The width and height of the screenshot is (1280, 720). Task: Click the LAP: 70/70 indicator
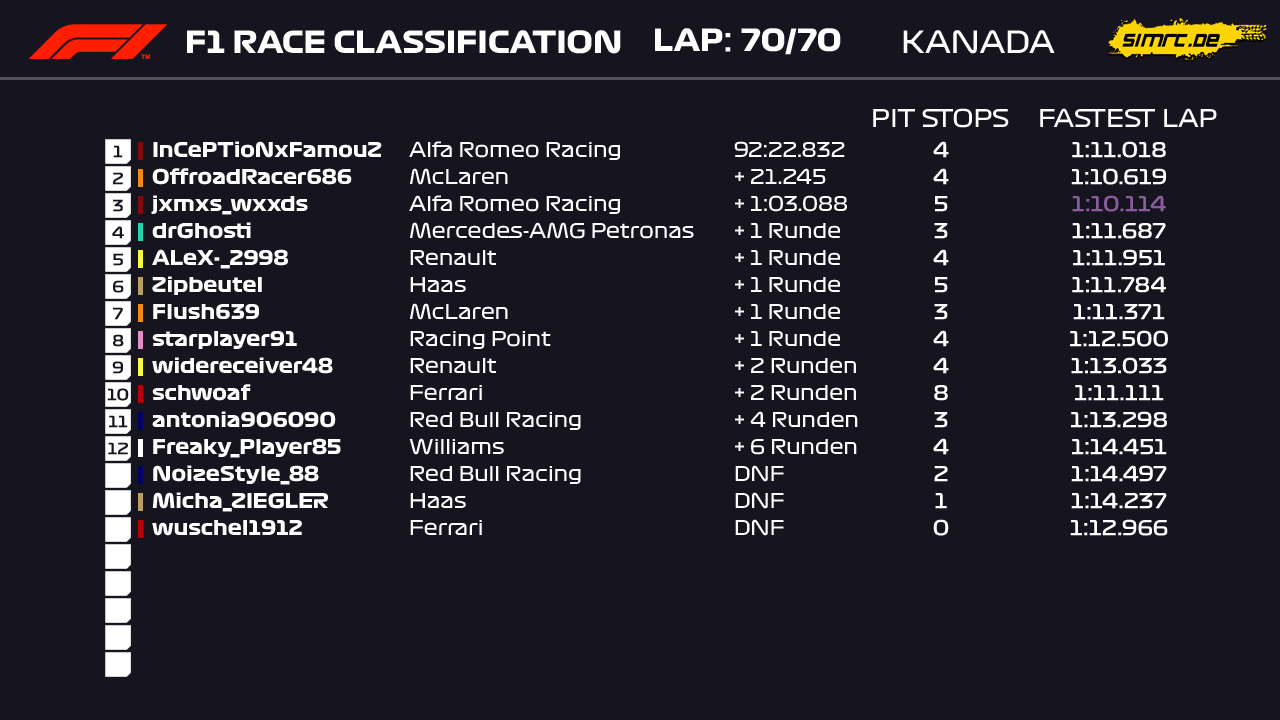pyautogui.click(x=746, y=41)
